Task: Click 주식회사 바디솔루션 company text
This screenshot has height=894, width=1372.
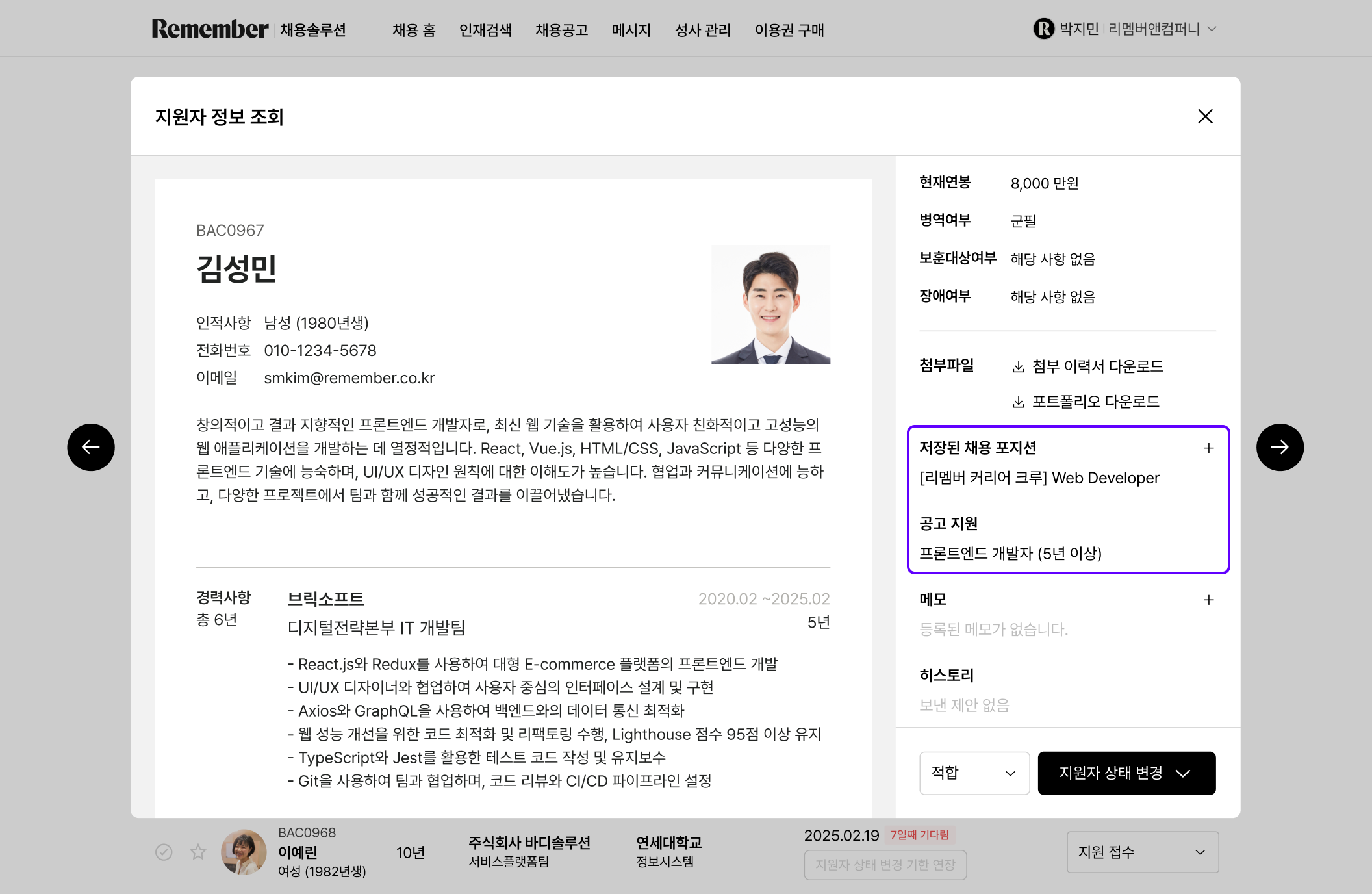Action: coord(529,843)
